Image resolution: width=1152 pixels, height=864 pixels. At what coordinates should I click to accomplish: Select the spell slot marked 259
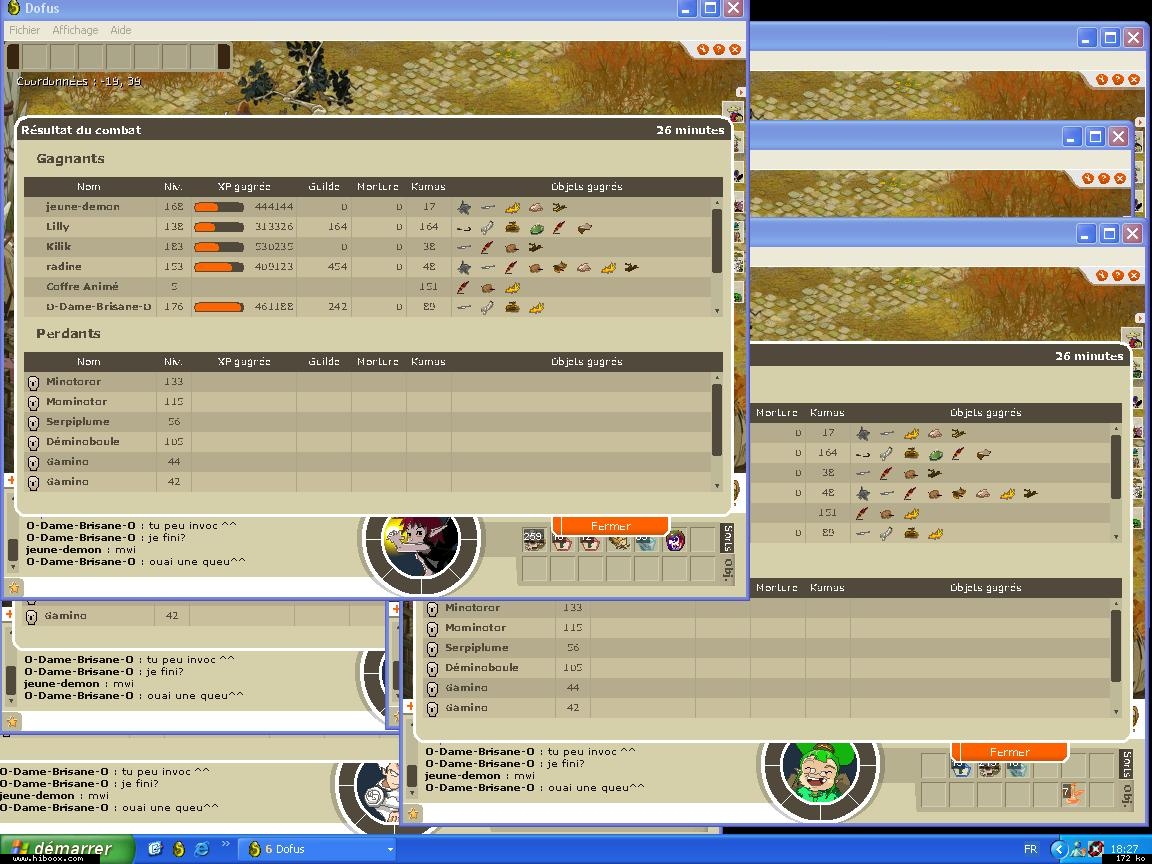(534, 540)
